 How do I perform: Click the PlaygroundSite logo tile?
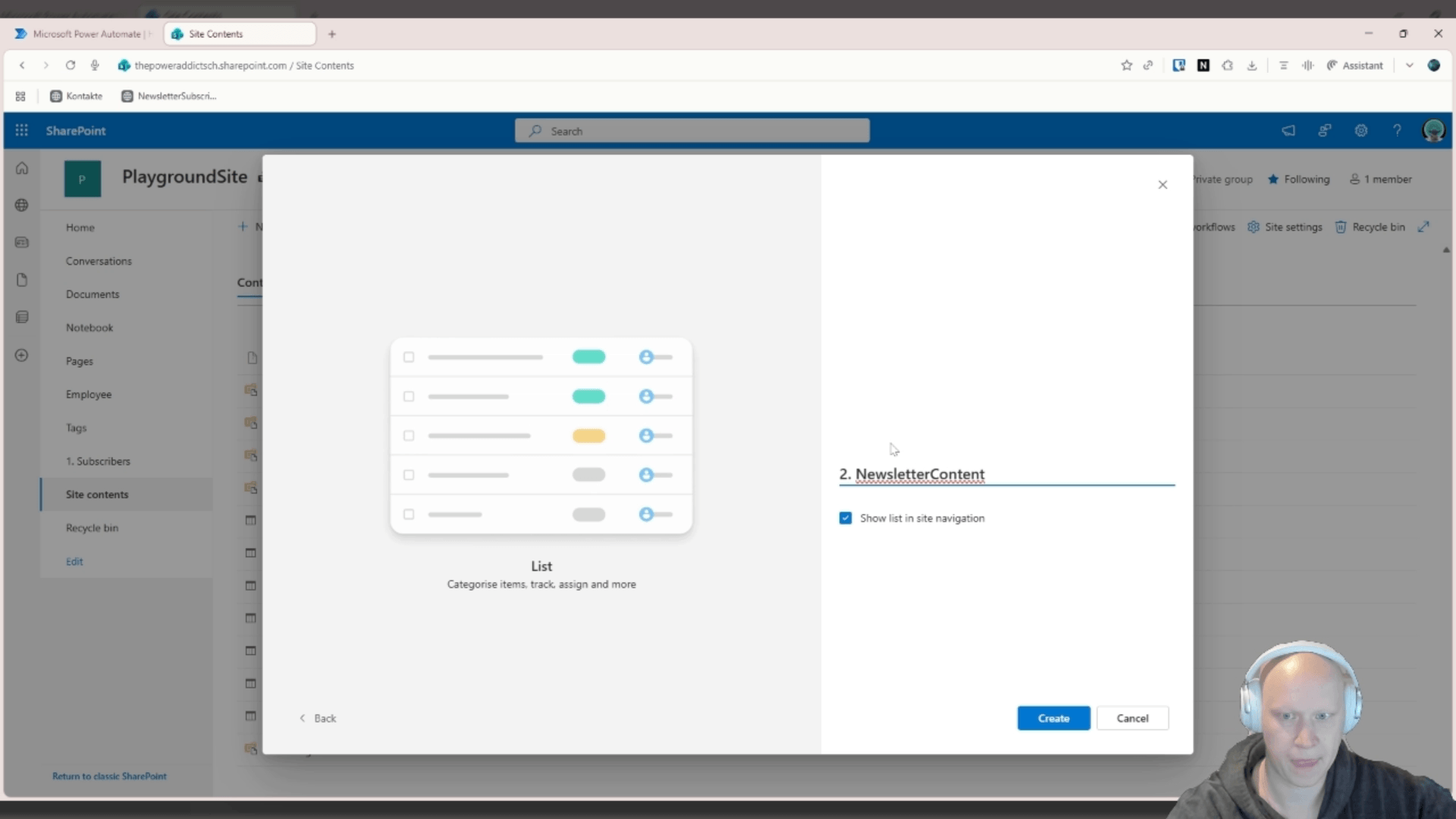(x=83, y=179)
